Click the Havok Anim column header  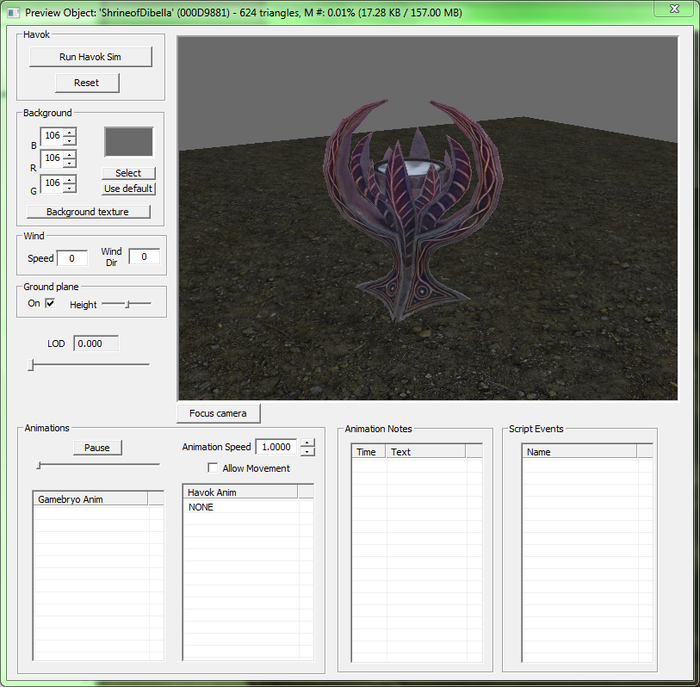coord(241,492)
